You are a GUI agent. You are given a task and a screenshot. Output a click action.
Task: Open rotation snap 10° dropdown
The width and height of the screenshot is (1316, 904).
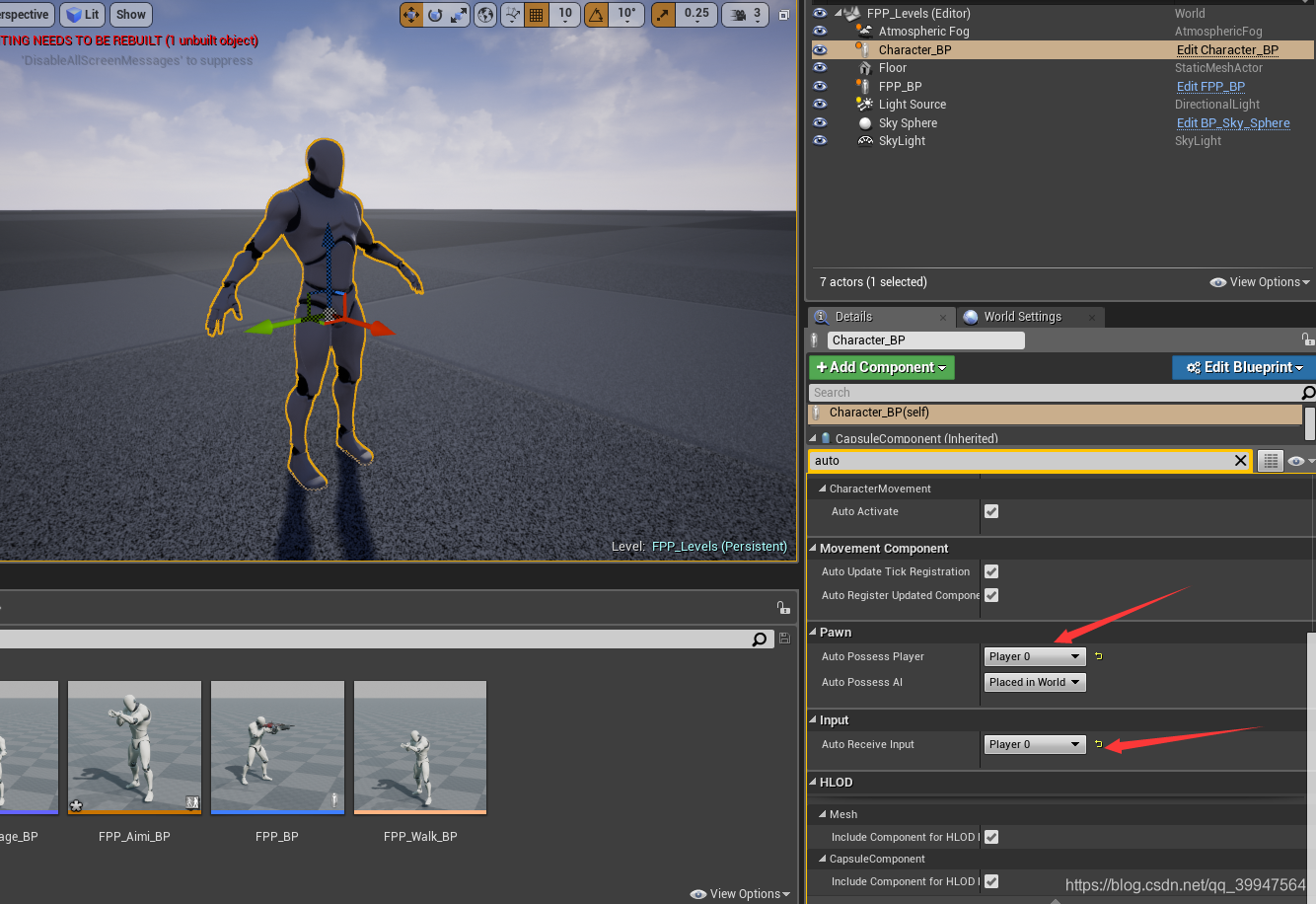tap(626, 15)
